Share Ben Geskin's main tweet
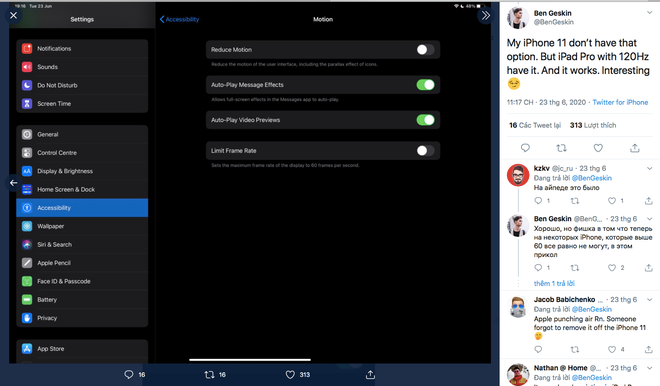Image resolution: width=660 pixels, height=386 pixels. tap(635, 148)
